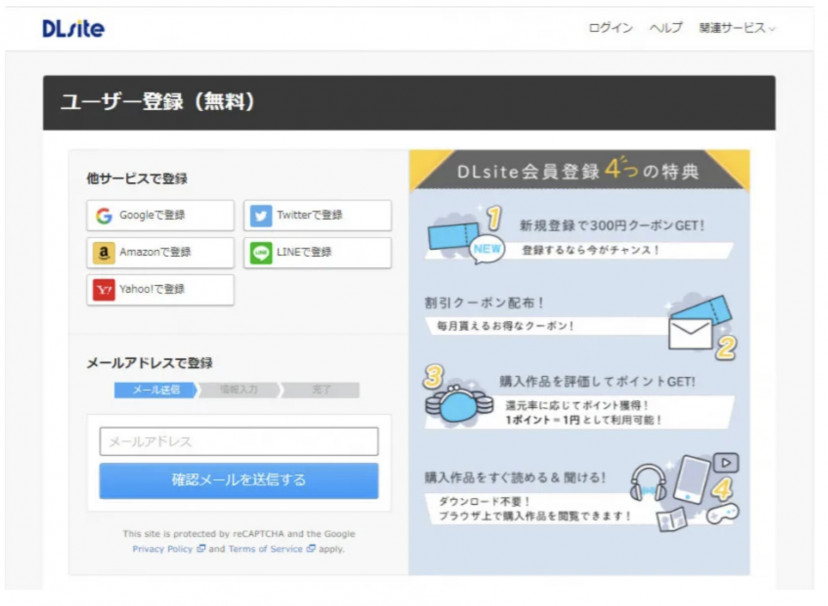Click ダウンロード不要! text
828x606 pixels.
point(484,501)
